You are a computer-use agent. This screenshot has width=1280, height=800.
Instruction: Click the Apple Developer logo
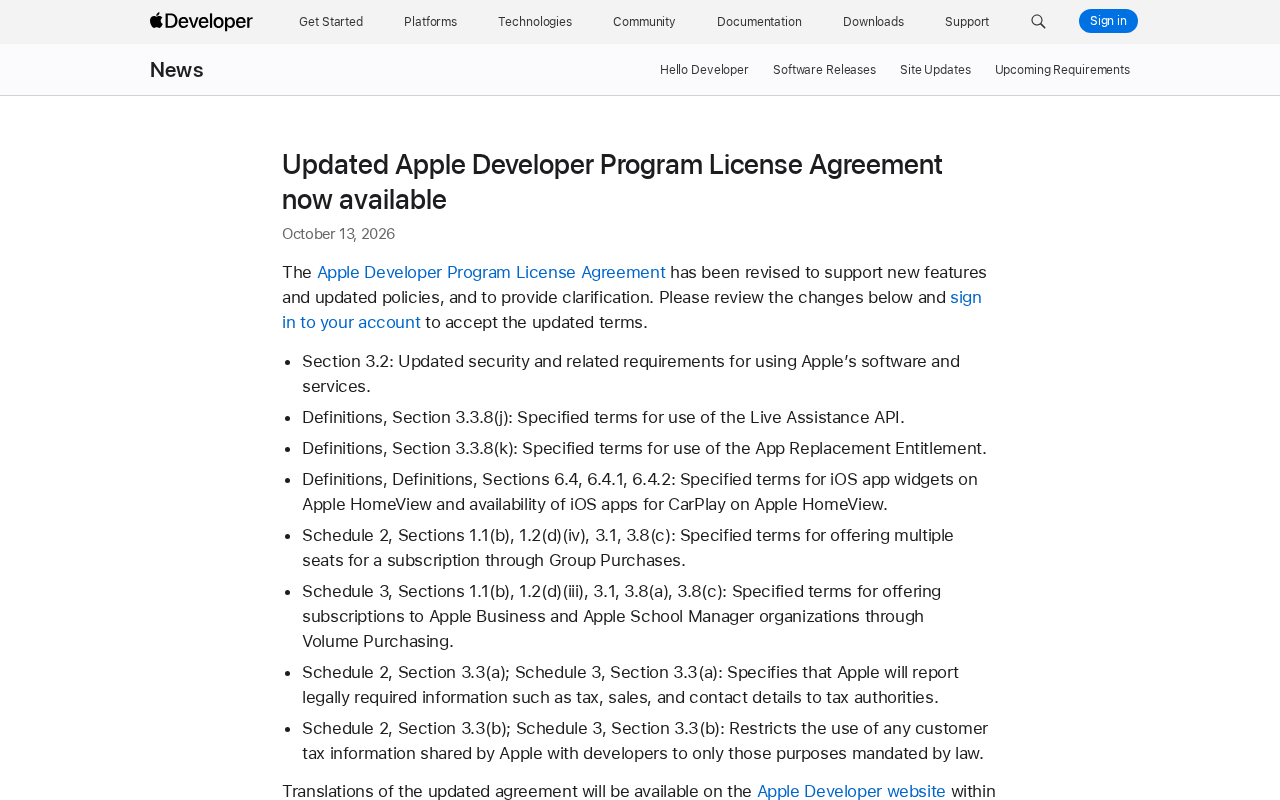(201, 21)
